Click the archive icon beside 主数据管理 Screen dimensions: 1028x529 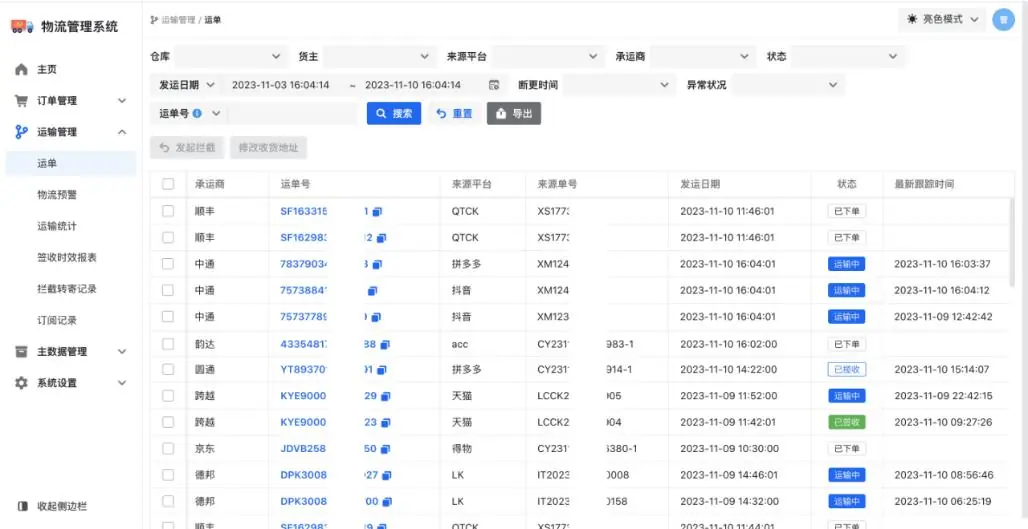tap(22, 351)
